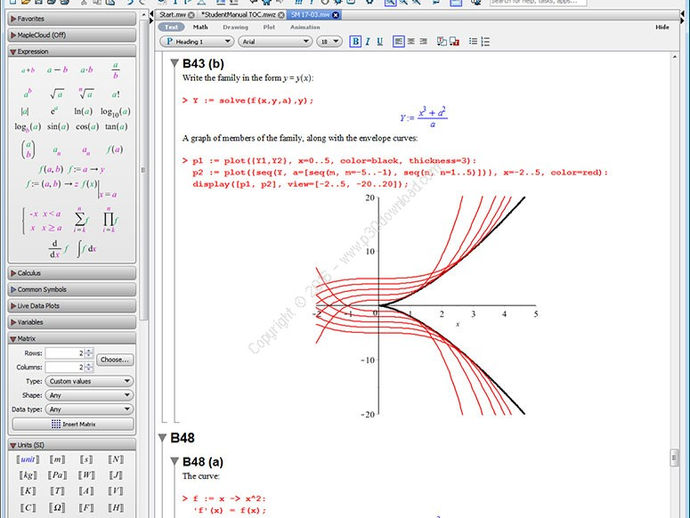The width and height of the screenshot is (690, 518).
Task: Insert the cos(a) expression
Action: pos(87,127)
